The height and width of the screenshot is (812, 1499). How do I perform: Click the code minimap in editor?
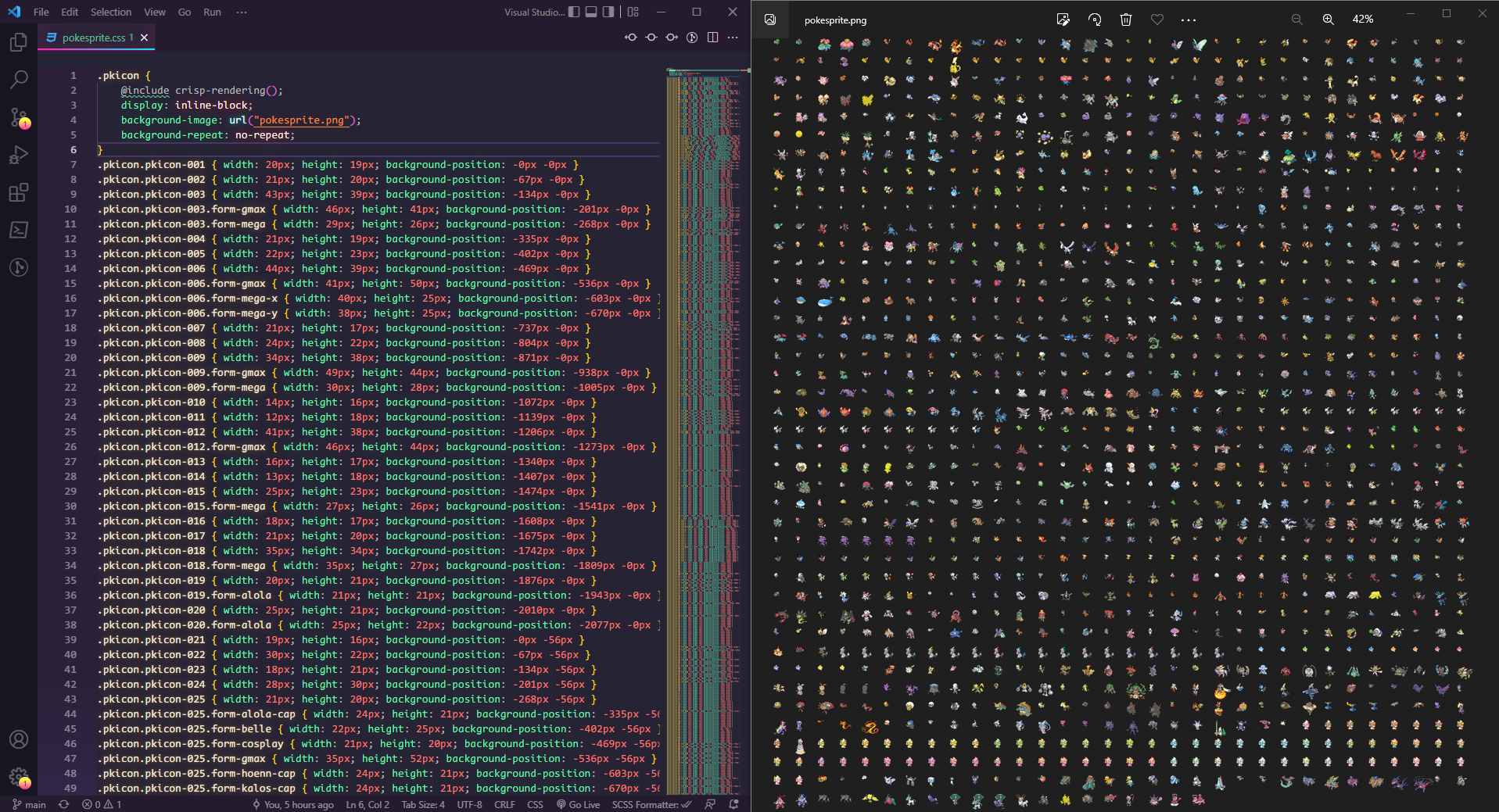(703, 430)
